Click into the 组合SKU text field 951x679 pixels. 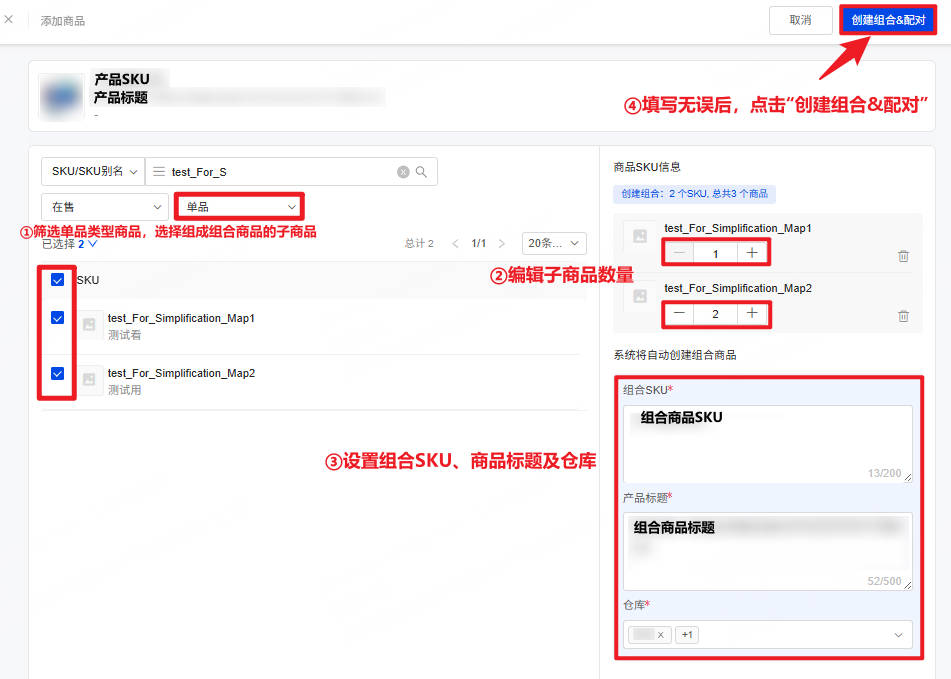point(767,444)
